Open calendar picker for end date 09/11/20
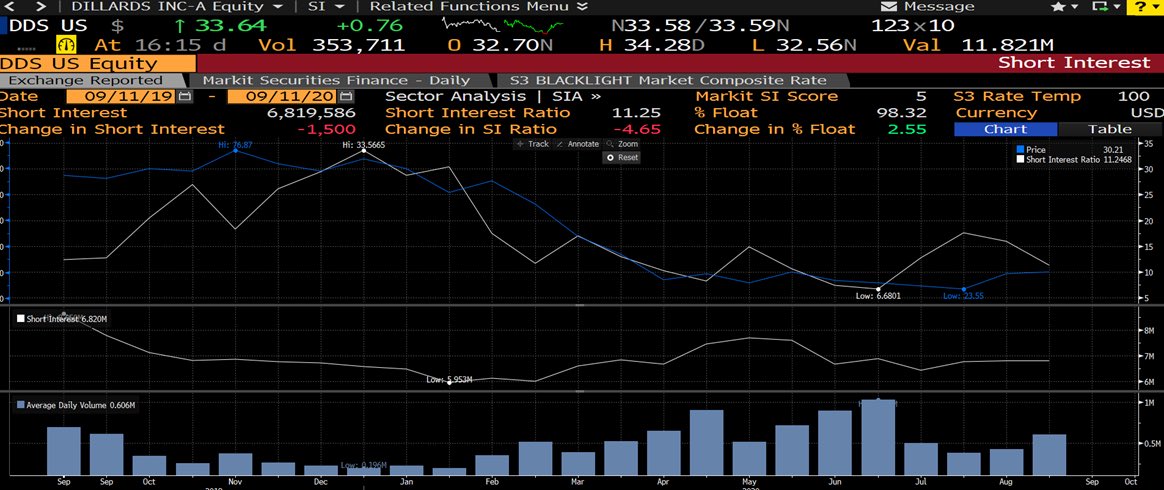Screen dimensions: 1164x490 tap(345, 97)
